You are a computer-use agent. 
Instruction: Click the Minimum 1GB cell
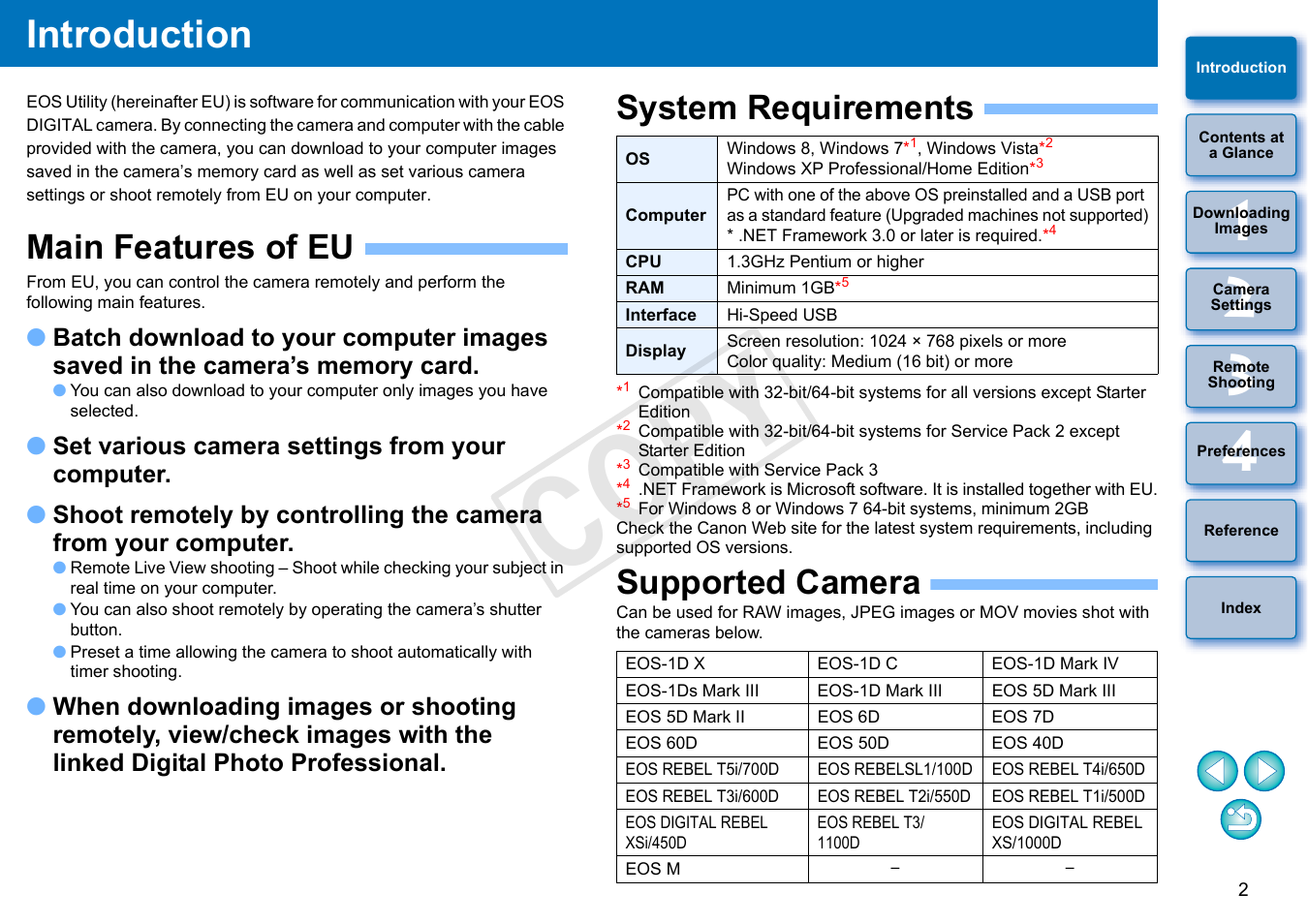[937, 289]
